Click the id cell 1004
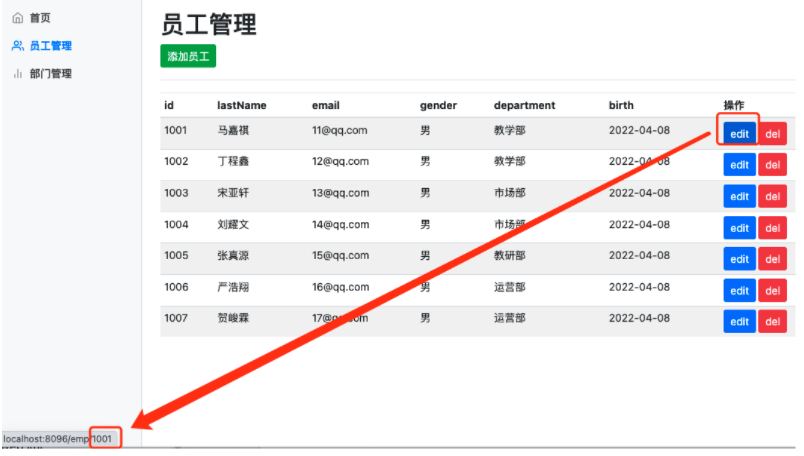The width and height of the screenshot is (804, 456). click(x=176, y=225)
